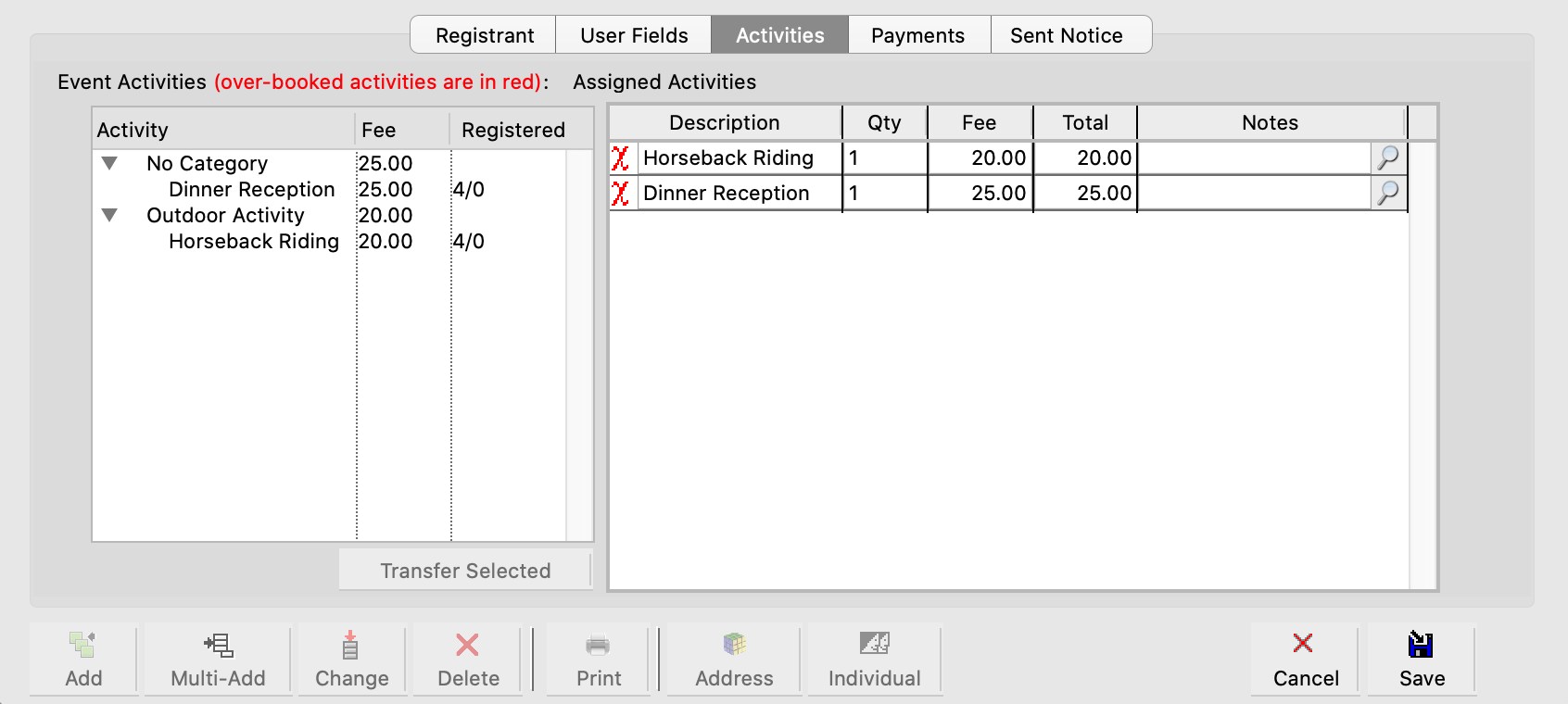Viewport: 1568px width, 704px height.
Task: Save the registration changes
Action: pos(1421,660)
